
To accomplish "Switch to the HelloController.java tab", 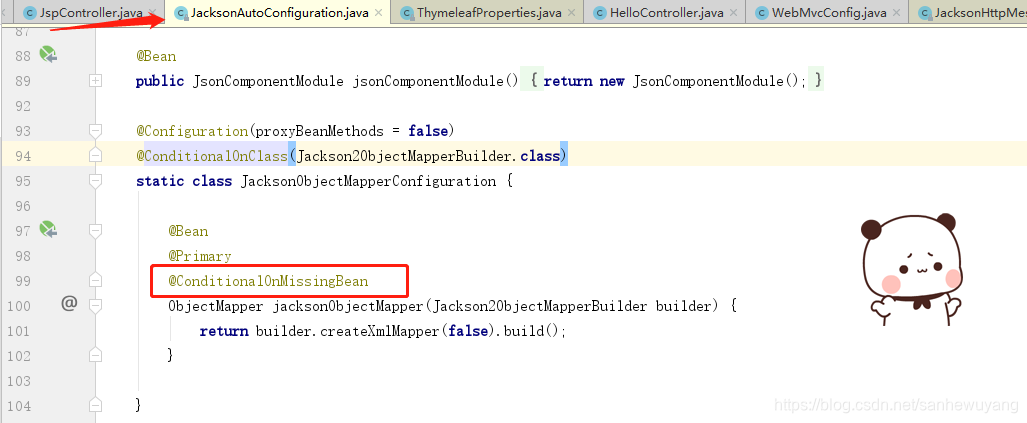I will pyautogui.click(x=667, y=12).
